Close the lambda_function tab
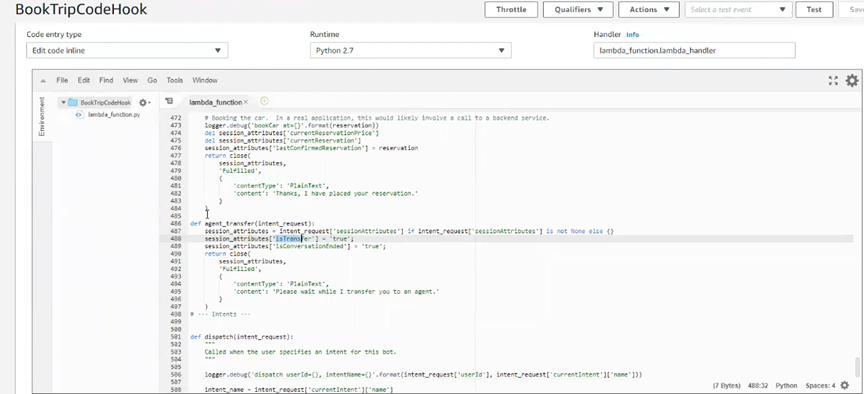The height and width of the screenshot is (394, 864). (246, 102)
